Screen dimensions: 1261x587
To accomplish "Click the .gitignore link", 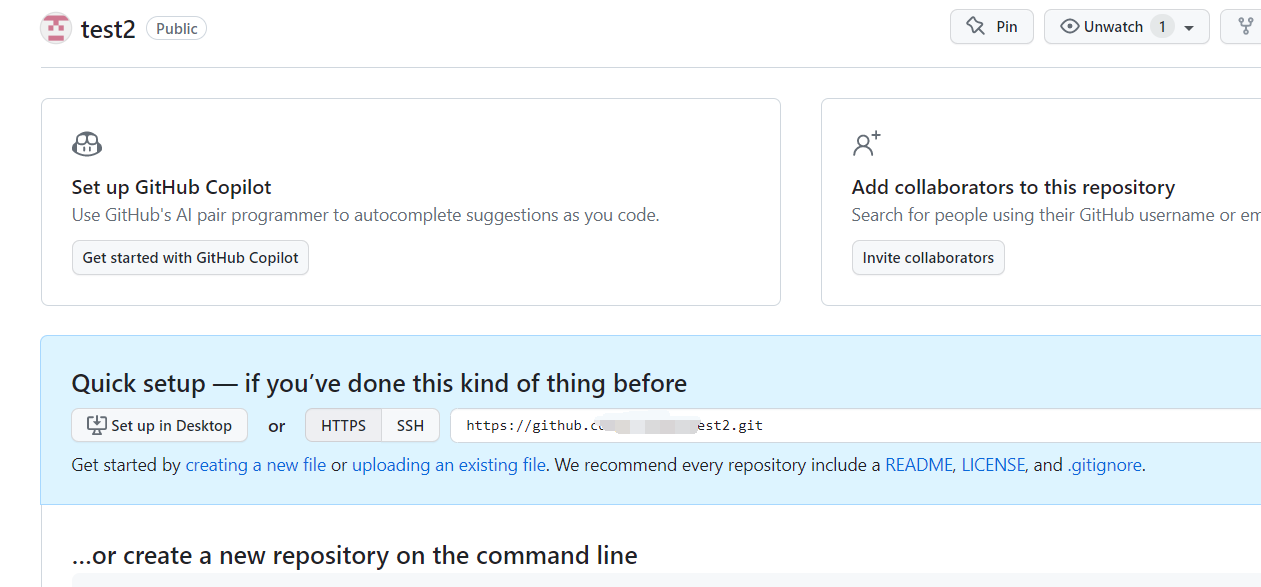I will coord(1104,465).
